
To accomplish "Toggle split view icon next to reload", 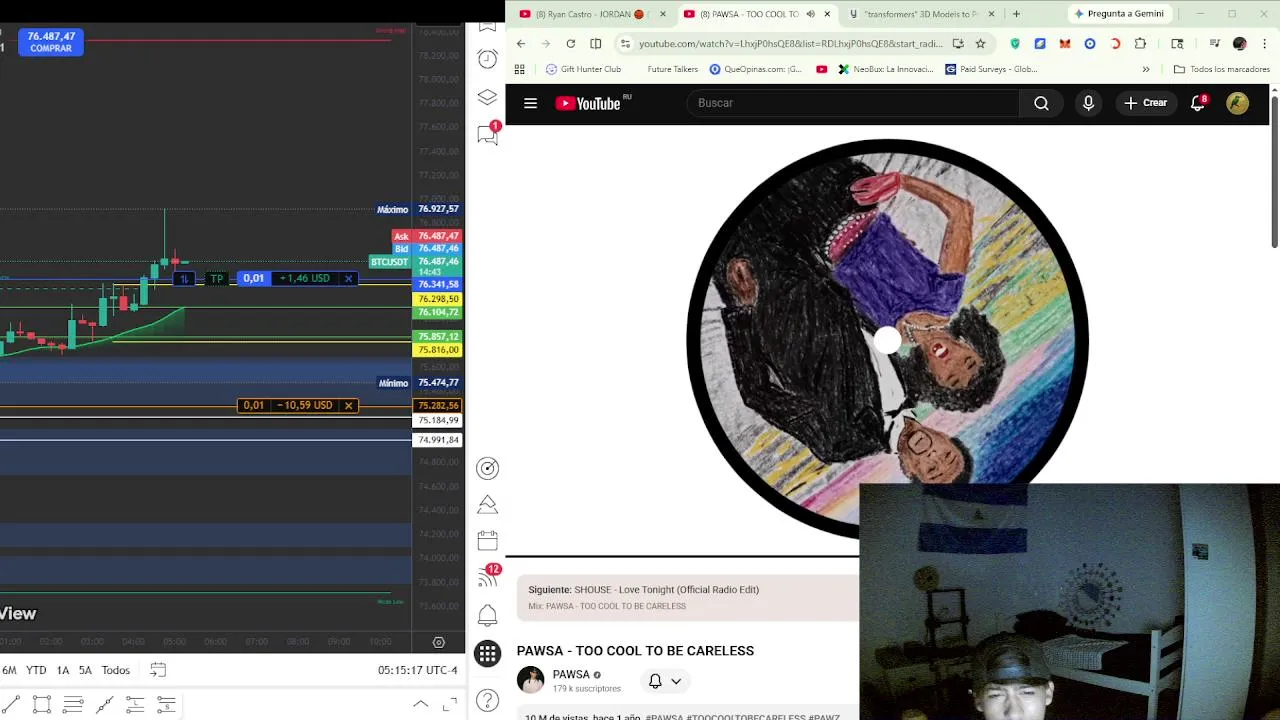I will pyautogui.click(x=596, y=43).
